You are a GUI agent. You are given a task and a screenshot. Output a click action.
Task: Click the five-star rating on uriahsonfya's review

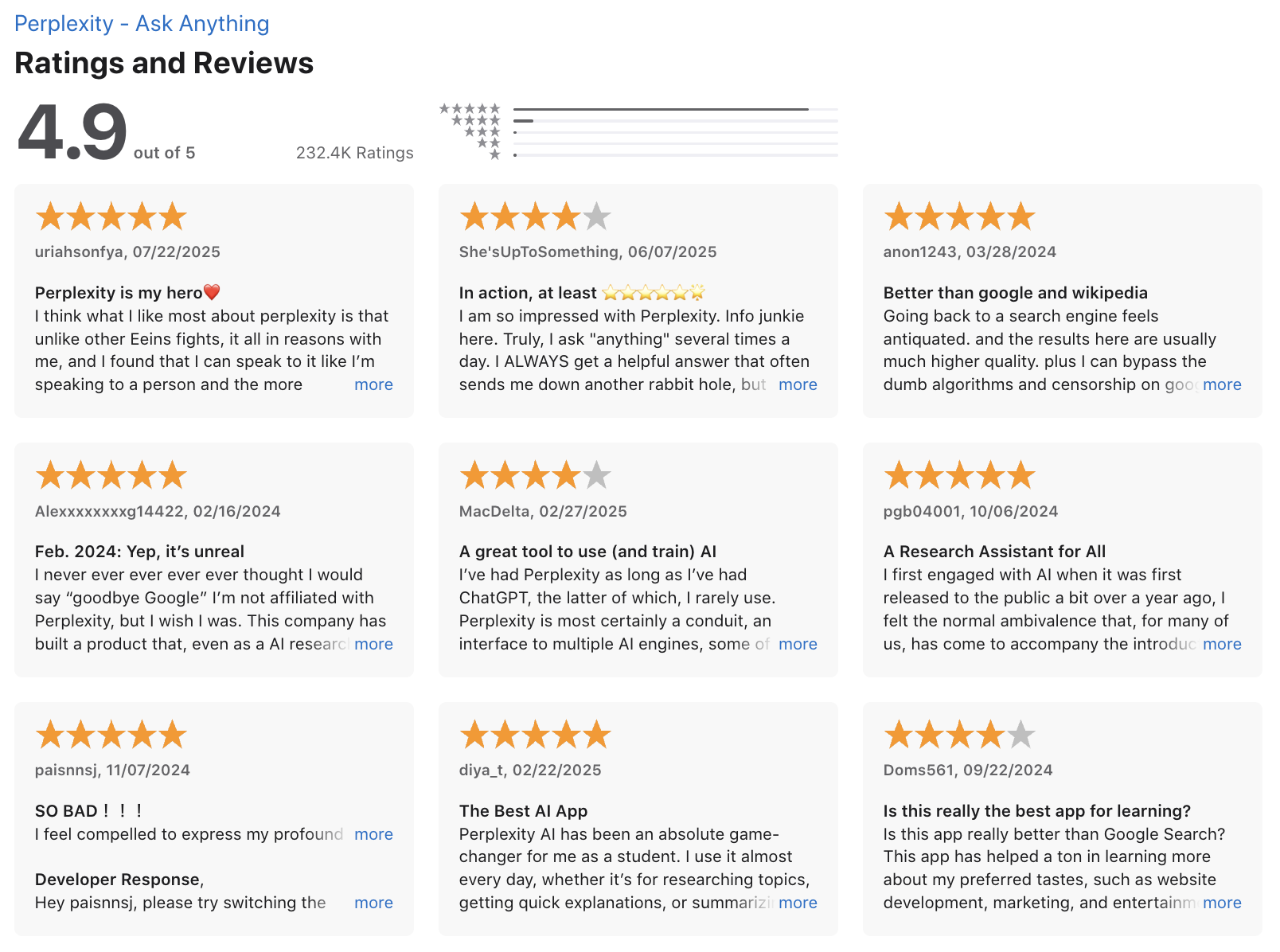point(111,215)
